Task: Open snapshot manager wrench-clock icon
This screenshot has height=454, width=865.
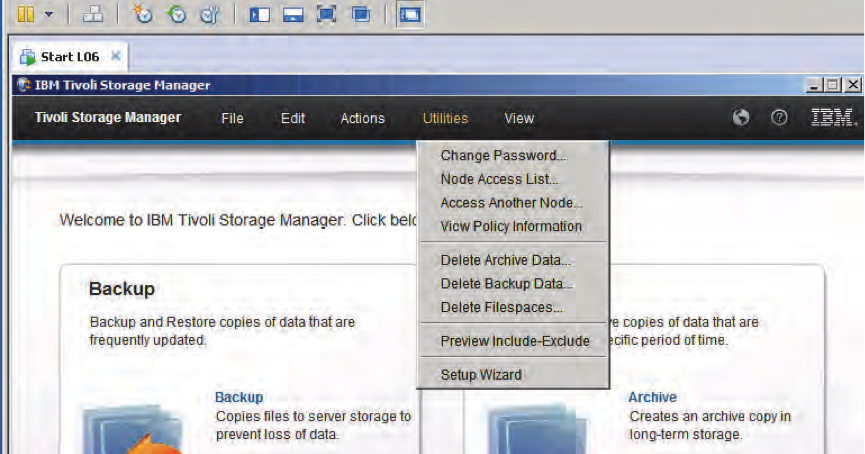Action: point(210,14)
